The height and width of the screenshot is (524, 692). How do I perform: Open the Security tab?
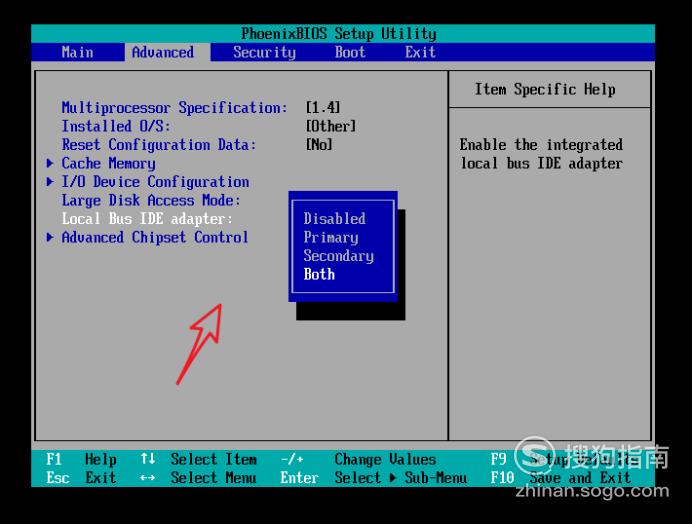coord(264,52)
